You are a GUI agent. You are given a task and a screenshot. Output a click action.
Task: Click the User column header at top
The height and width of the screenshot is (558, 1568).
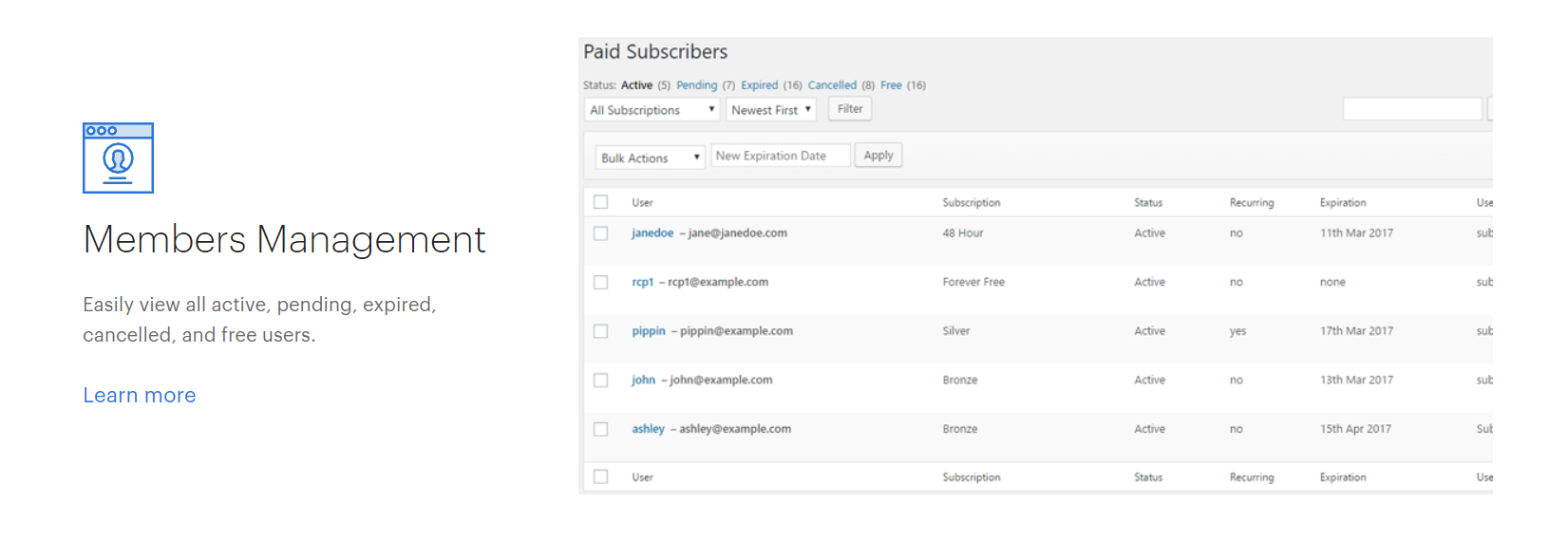click(643, 203)
